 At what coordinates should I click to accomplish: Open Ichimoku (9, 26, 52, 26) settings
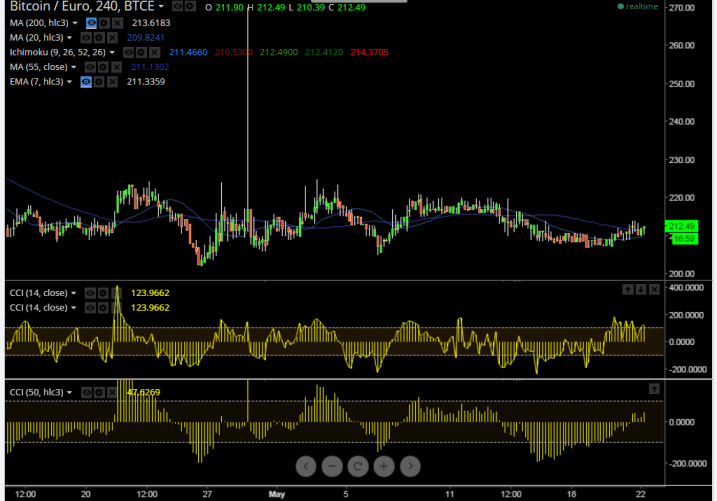point(141,52)
